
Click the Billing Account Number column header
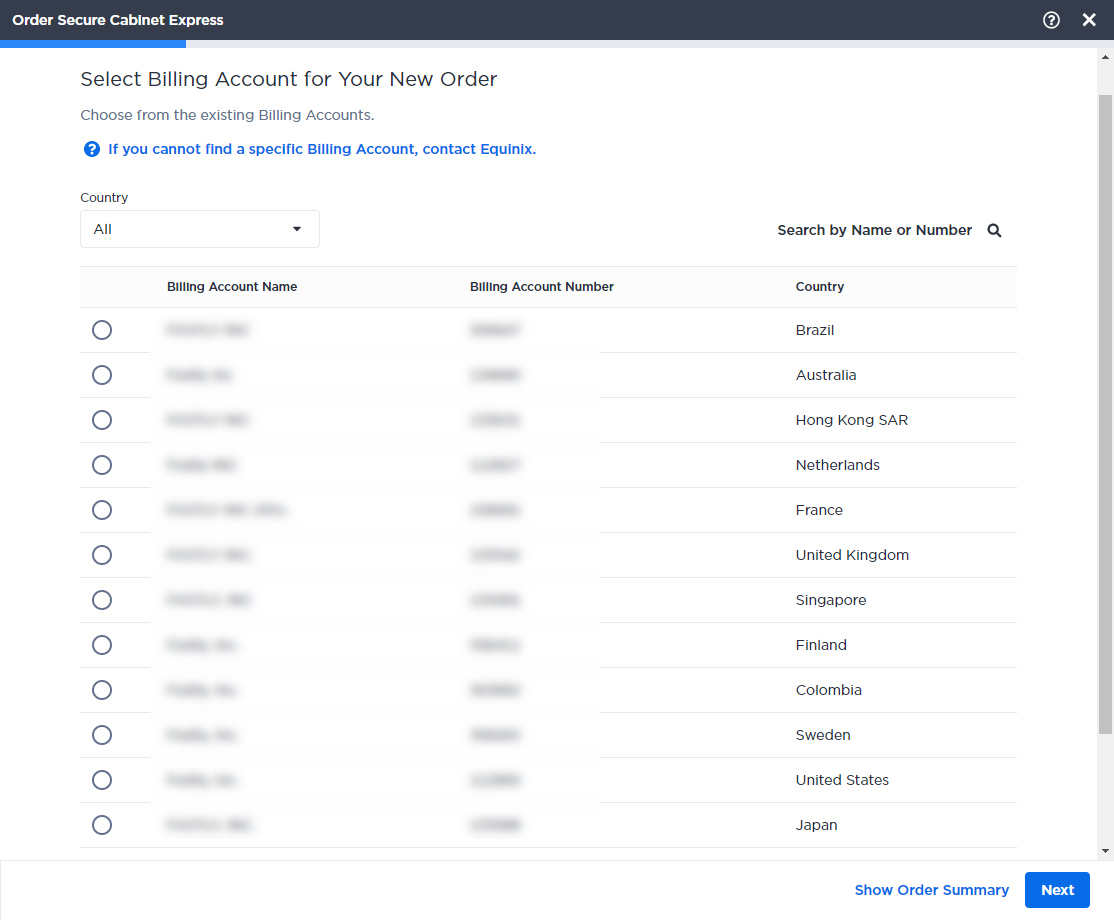tap(541, 287)
